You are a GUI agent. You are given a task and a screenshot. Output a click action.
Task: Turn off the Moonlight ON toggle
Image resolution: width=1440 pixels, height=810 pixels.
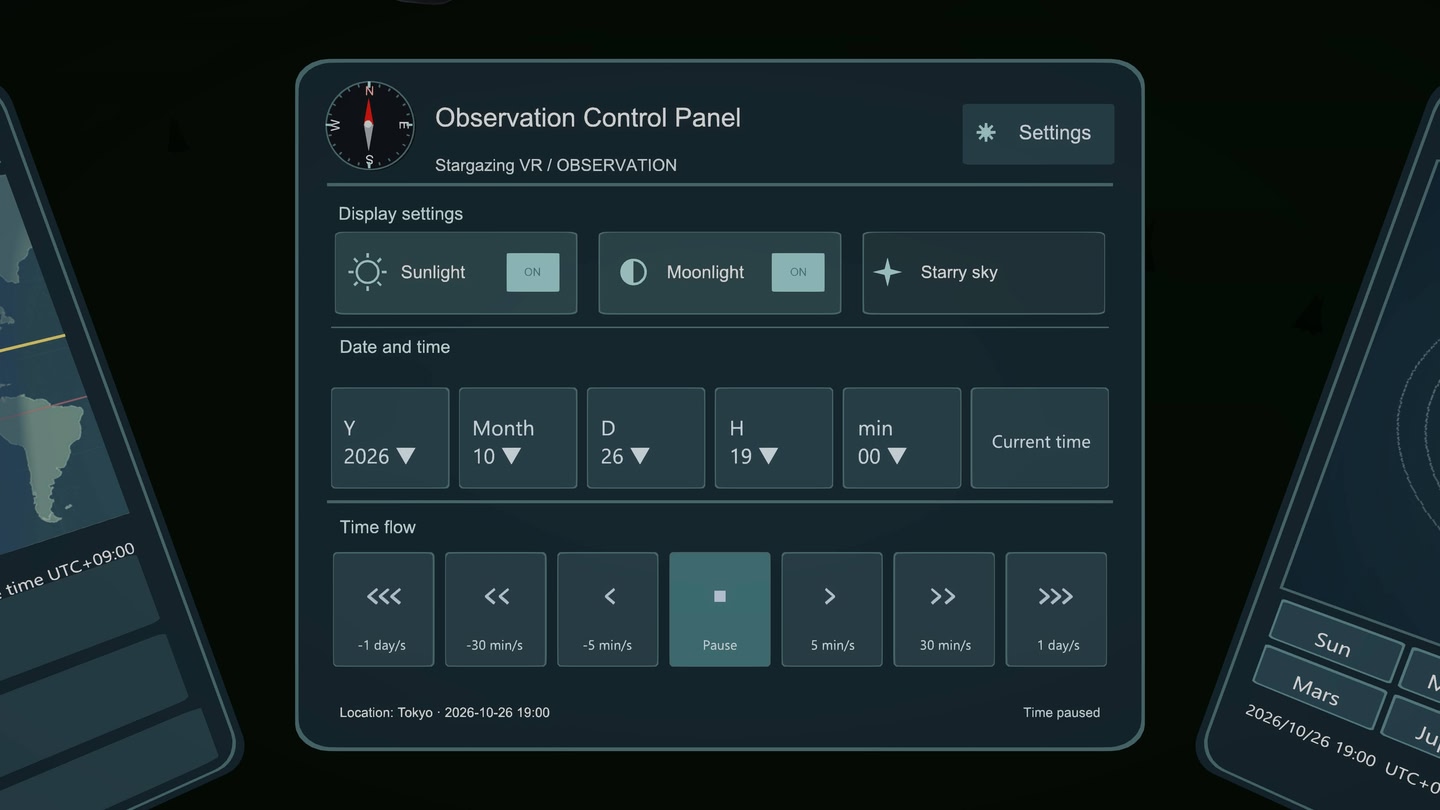(x=798, y=272)
